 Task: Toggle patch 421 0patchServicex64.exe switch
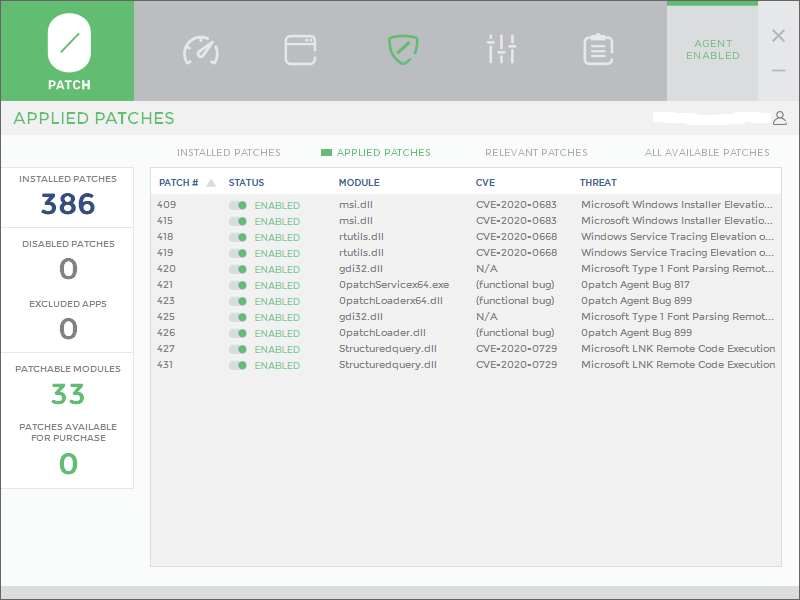tap(238, 285)
